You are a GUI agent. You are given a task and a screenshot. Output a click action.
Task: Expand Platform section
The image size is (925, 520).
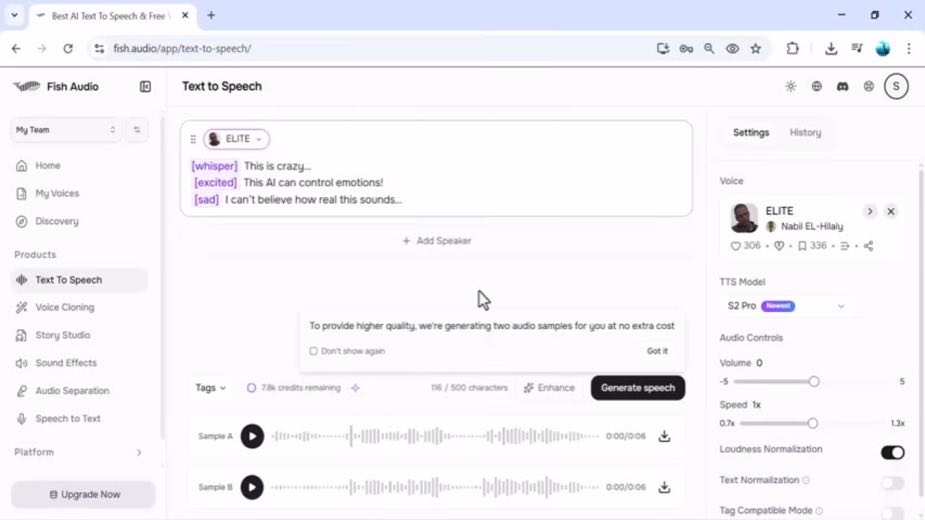[x=78, y=452]
